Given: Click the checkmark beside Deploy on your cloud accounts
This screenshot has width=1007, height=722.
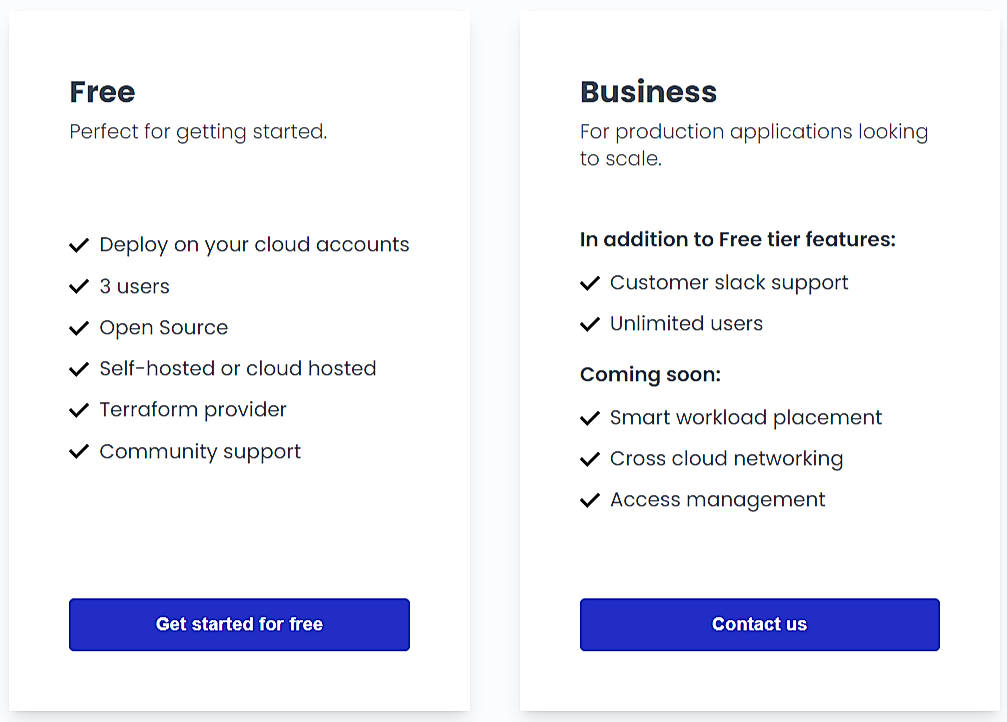Looking at the screenshot, I should pyautogui.click(x=79, y=245).
